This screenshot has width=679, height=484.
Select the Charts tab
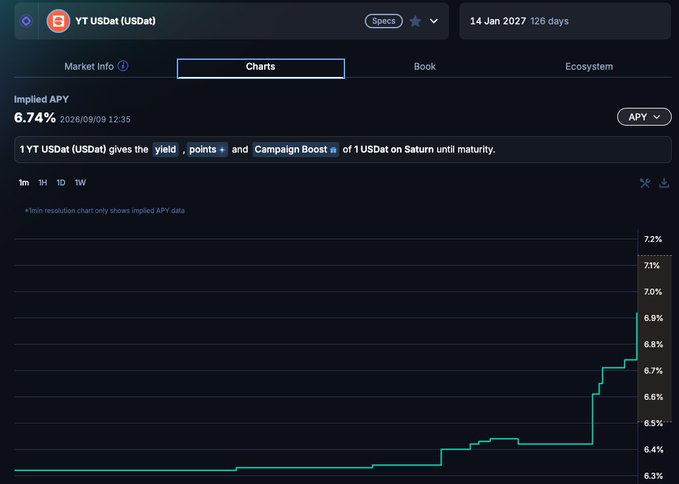pos(261,68)
